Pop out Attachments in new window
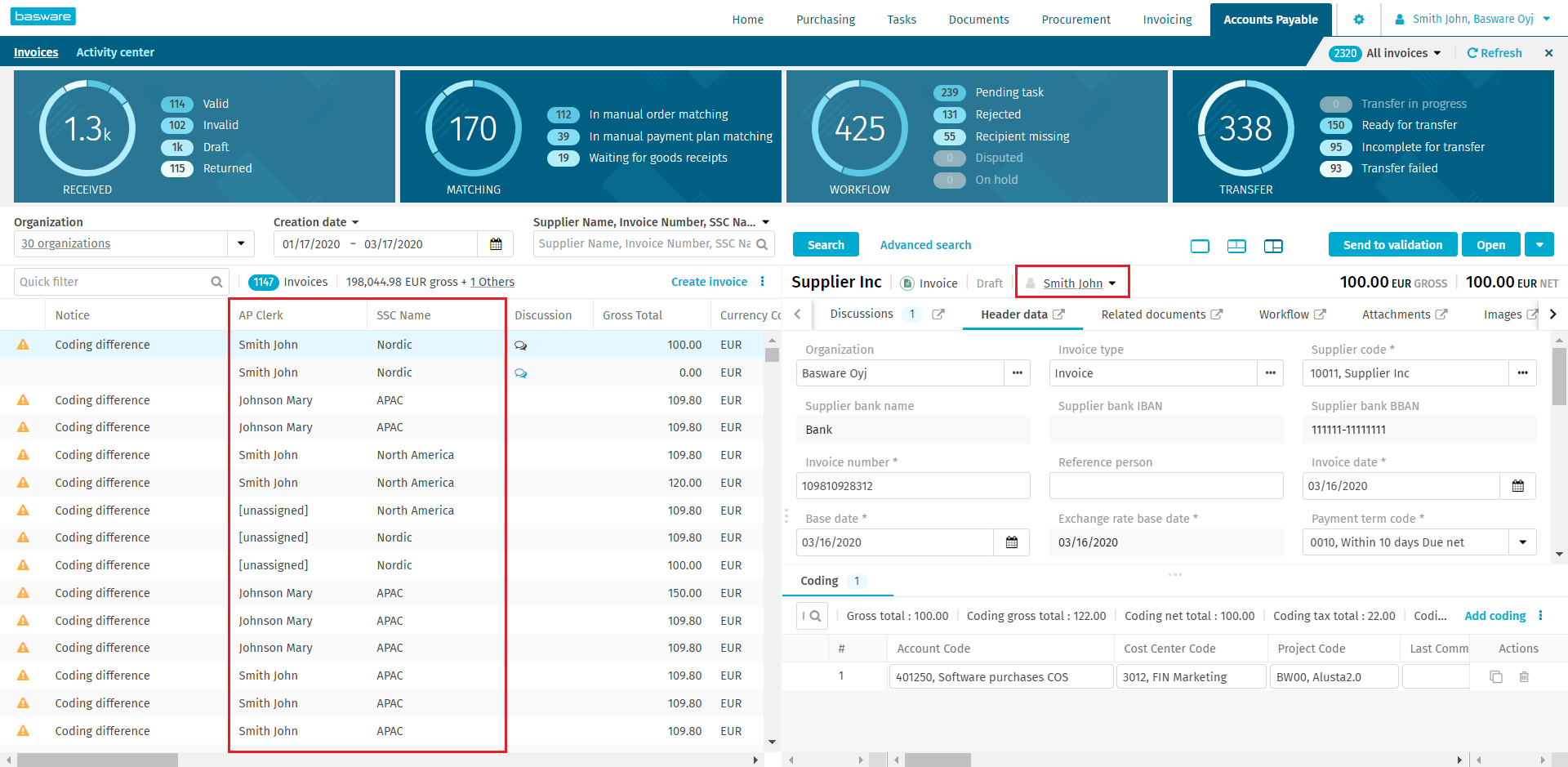This screenshot has width=1568, height=767. coord(1441,314)
